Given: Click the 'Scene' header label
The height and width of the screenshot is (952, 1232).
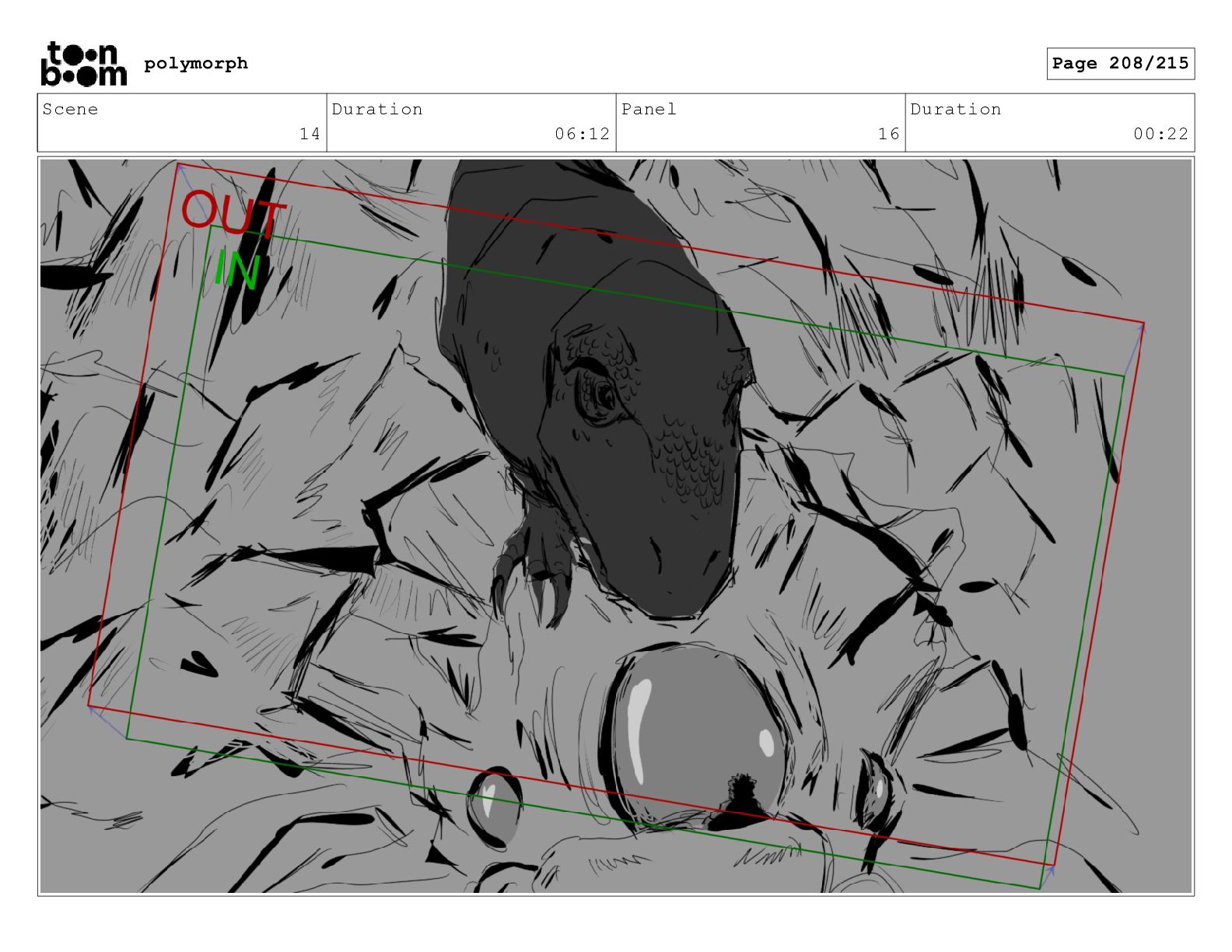Looking at the screenshot, I should click(71, 109).
